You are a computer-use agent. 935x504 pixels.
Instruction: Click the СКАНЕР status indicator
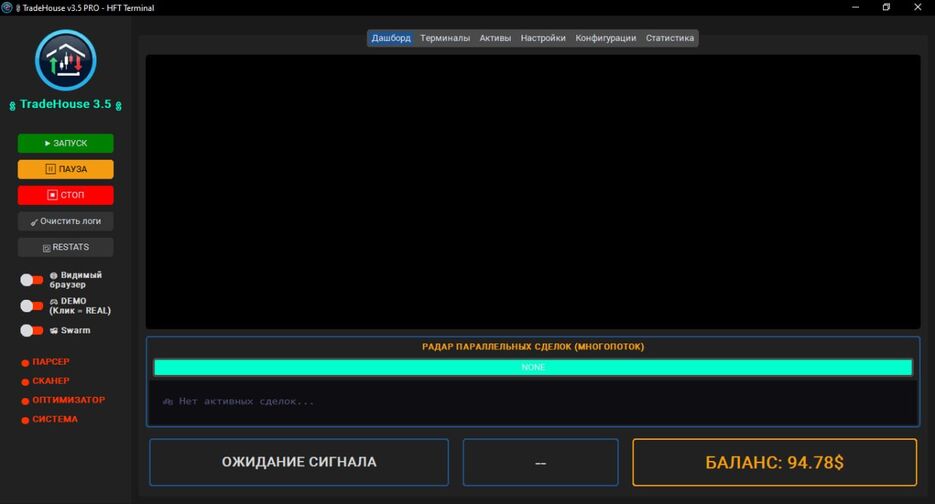(45, 381)
